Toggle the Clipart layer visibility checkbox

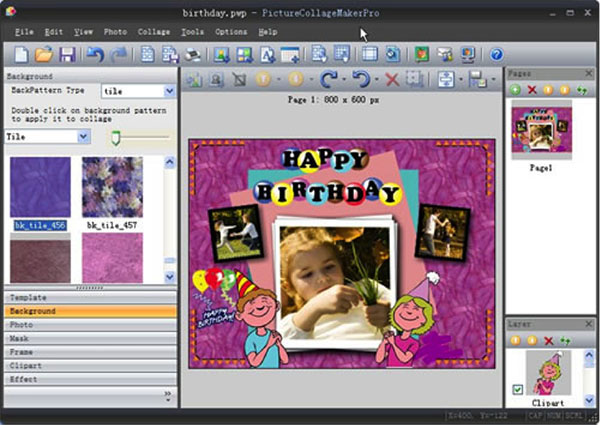(x=517, y=388)
